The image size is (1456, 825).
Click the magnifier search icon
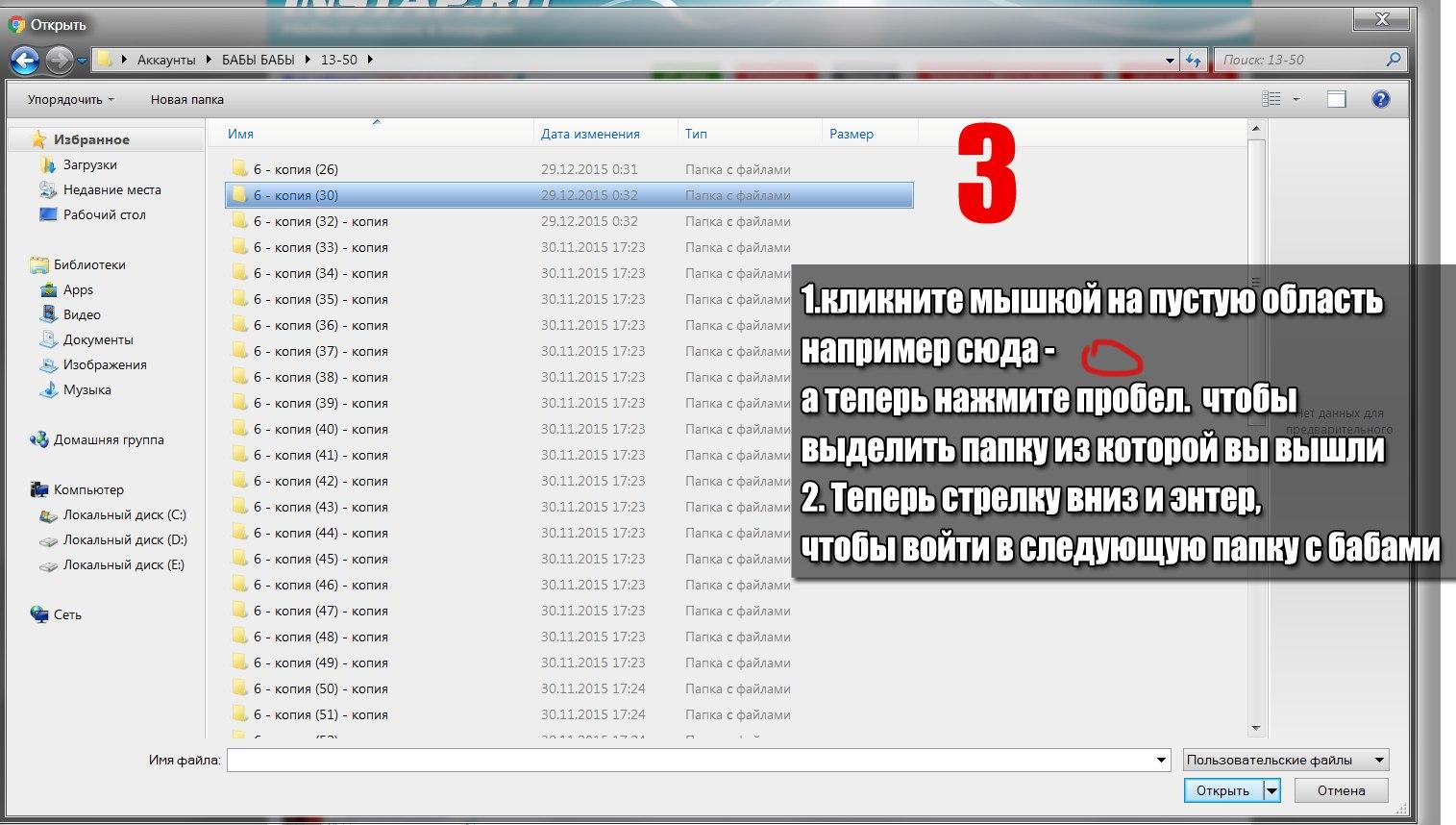[x=1394, y=60]
